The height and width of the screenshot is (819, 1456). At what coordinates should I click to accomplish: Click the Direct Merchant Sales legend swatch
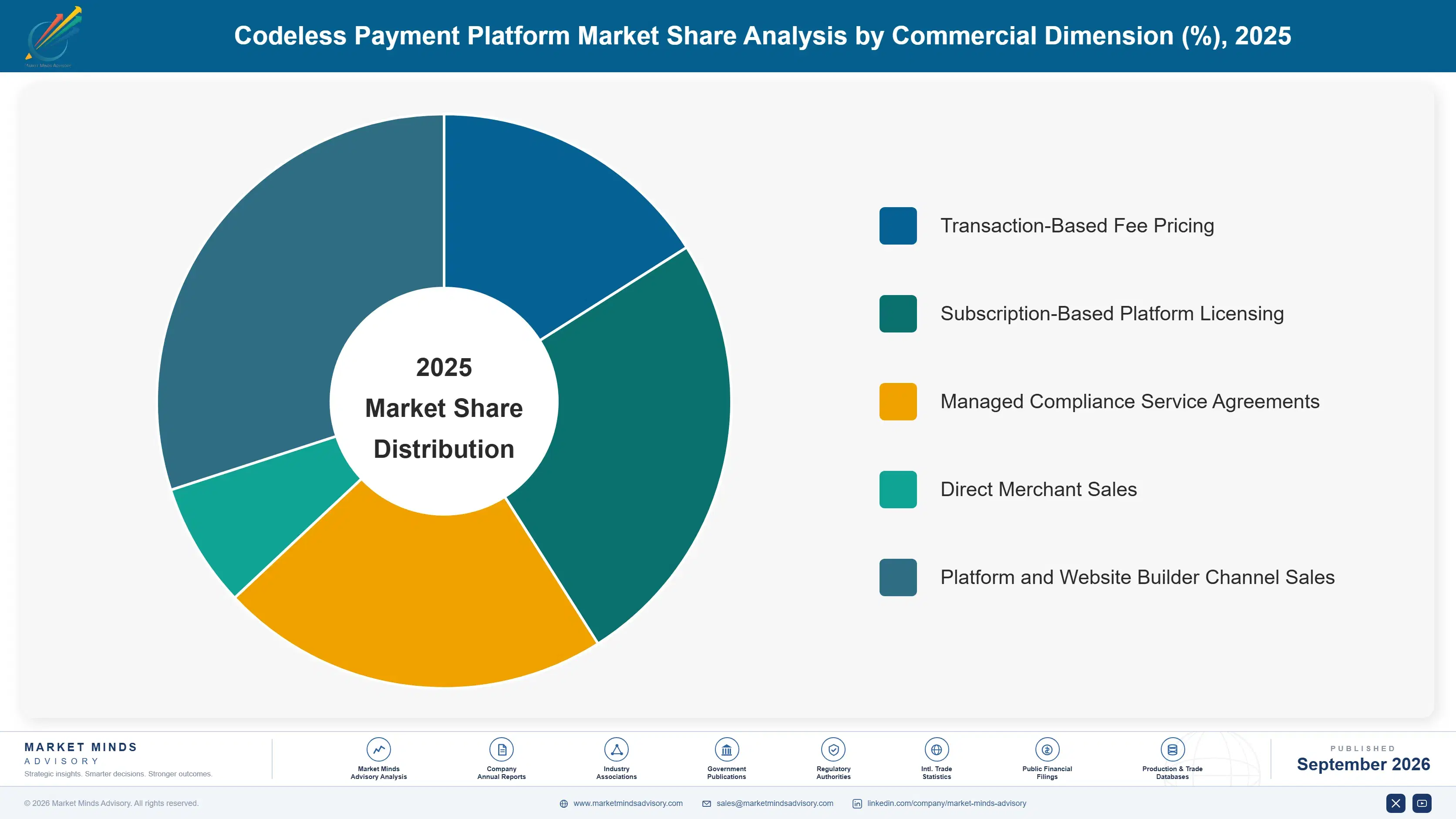click(897, 489)
